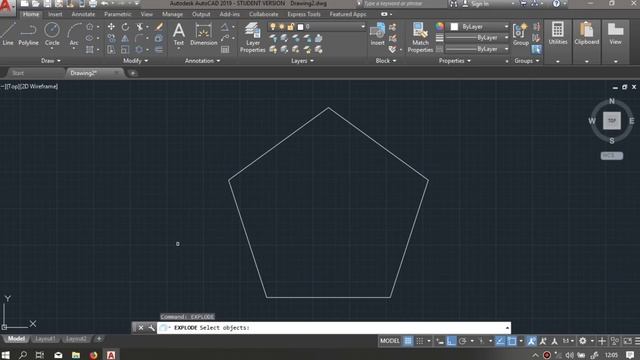
Task: Pick the Rotate tool in Modify panel
Action: coord(125,27)
